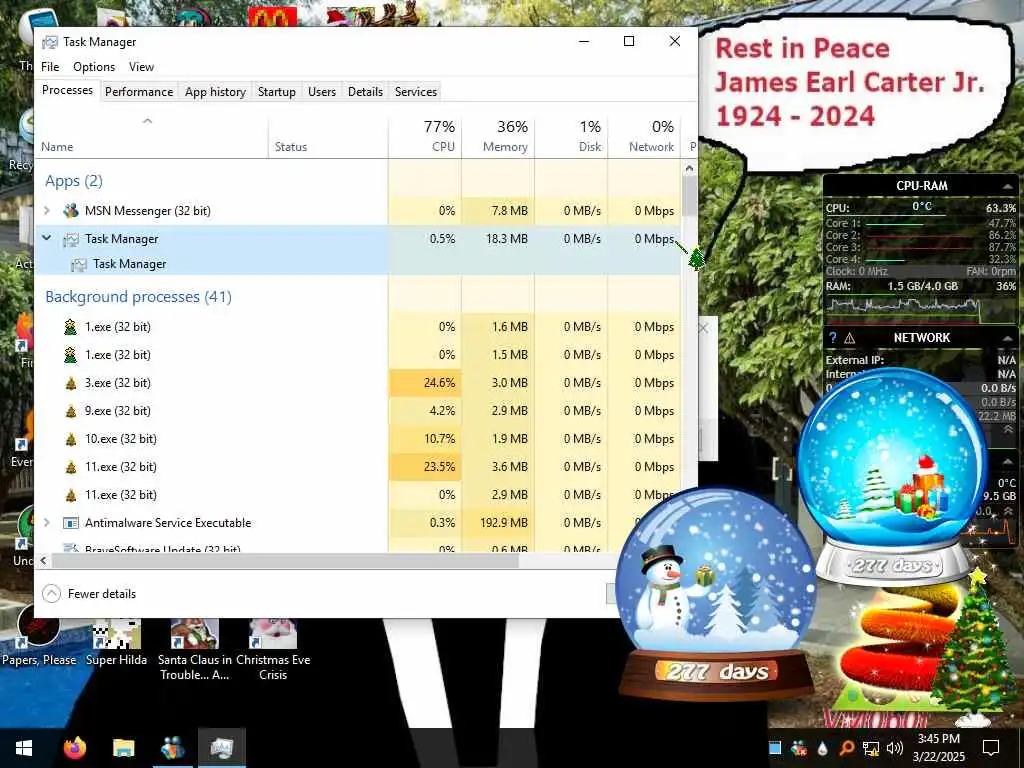1024x768 pixels.
Task: Click the water drop tray icon
Action: click(x=822, y=748)
